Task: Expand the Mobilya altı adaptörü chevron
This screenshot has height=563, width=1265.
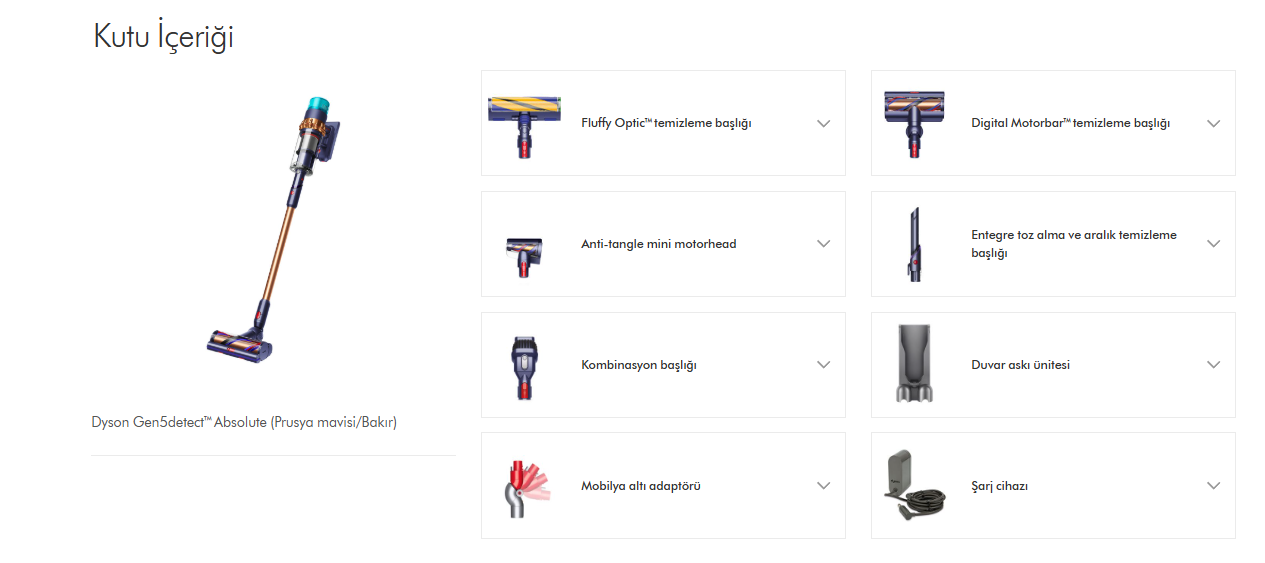Action: coord(824,486)
